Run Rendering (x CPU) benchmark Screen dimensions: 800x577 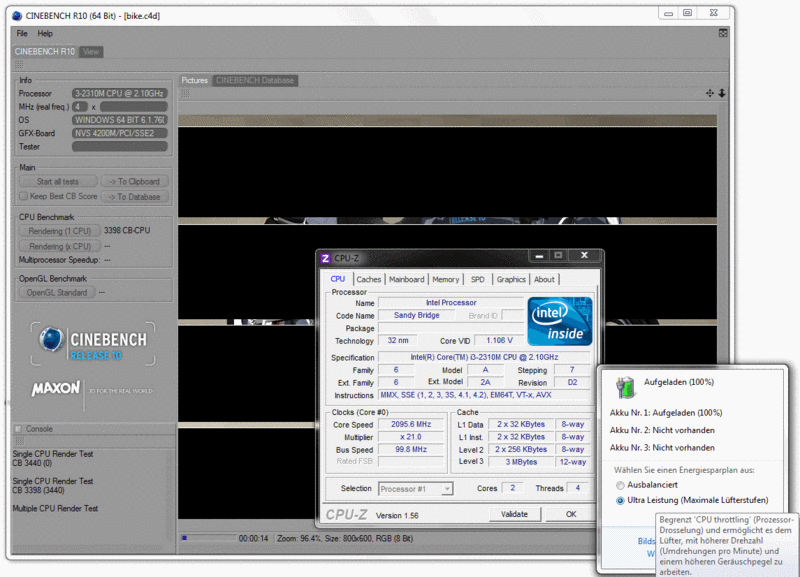[x=60, y=246]
